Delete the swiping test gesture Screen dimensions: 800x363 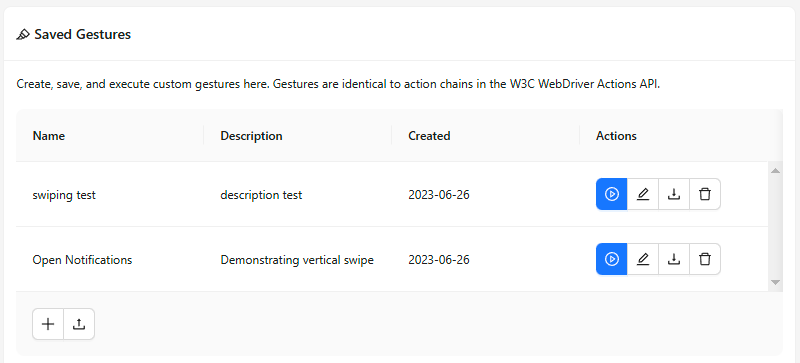(x=705, y=194)
